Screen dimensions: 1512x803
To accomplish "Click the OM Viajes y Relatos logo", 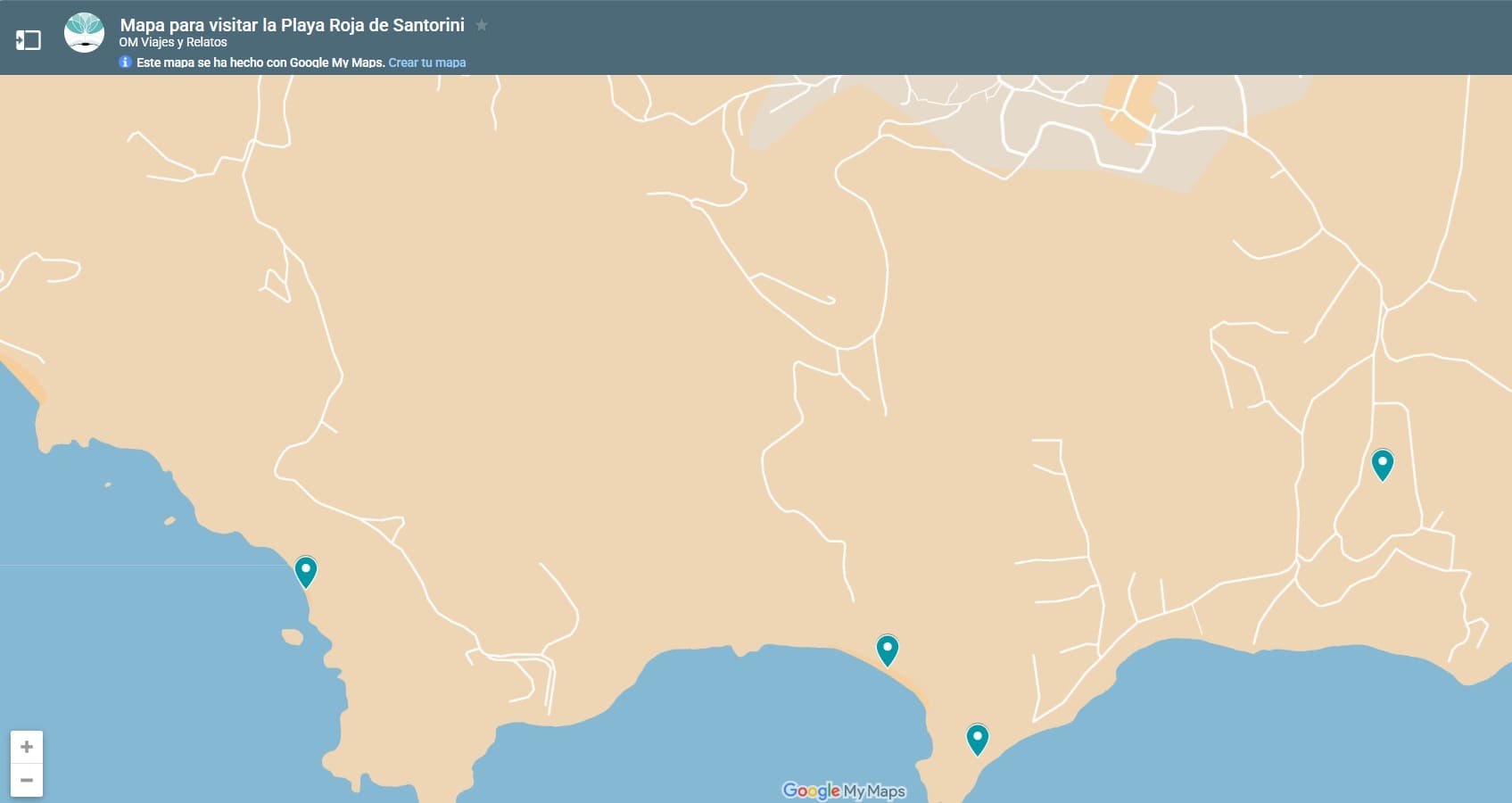I will tap(85, 33).
